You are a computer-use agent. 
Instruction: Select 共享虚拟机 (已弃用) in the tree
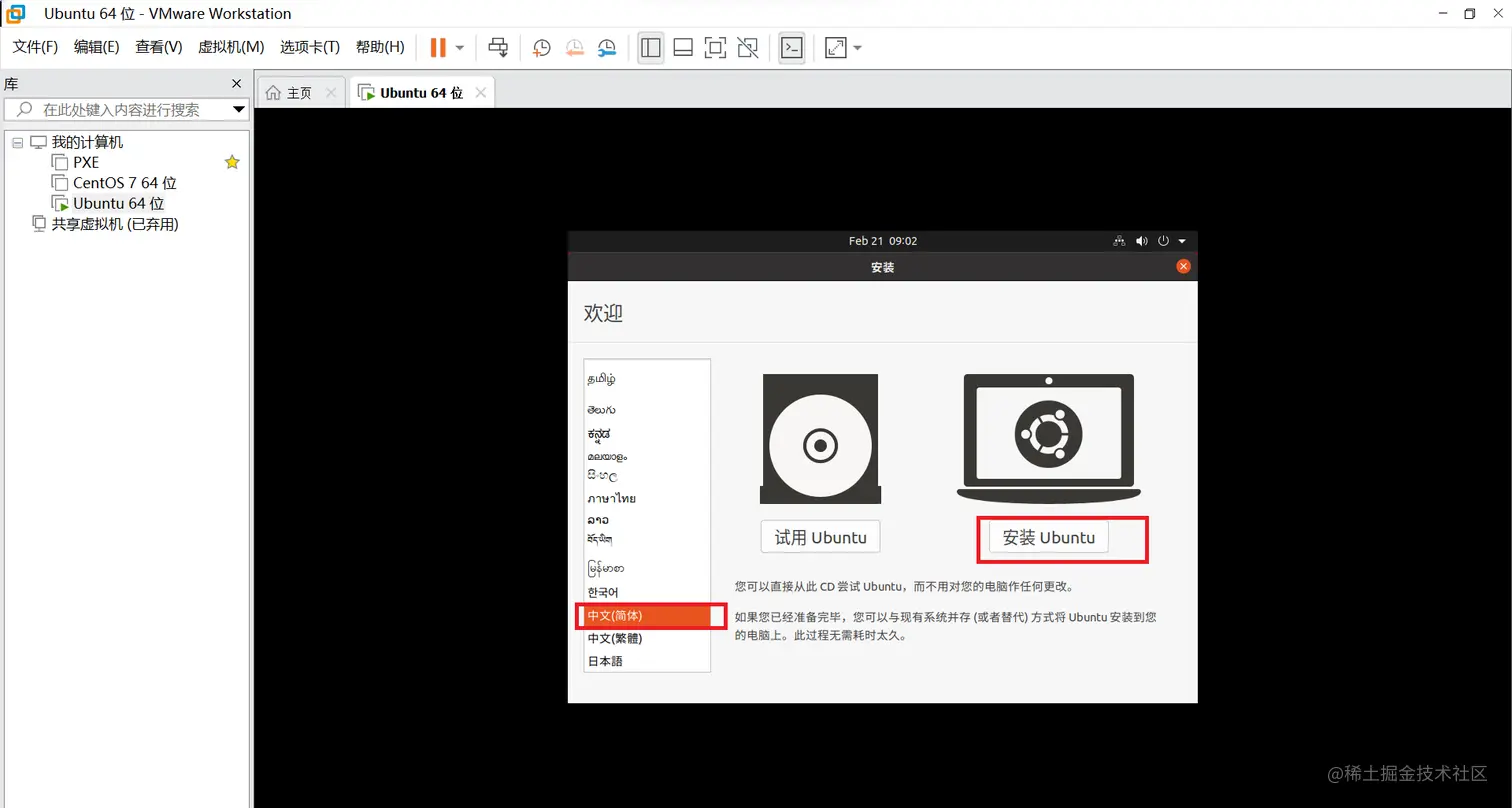[115, 224]
